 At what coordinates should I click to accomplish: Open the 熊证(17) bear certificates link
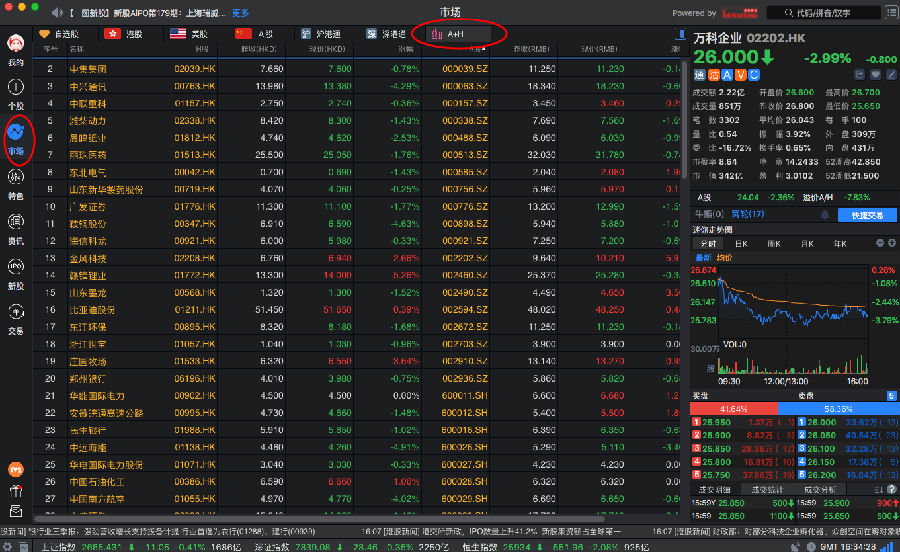748,214
